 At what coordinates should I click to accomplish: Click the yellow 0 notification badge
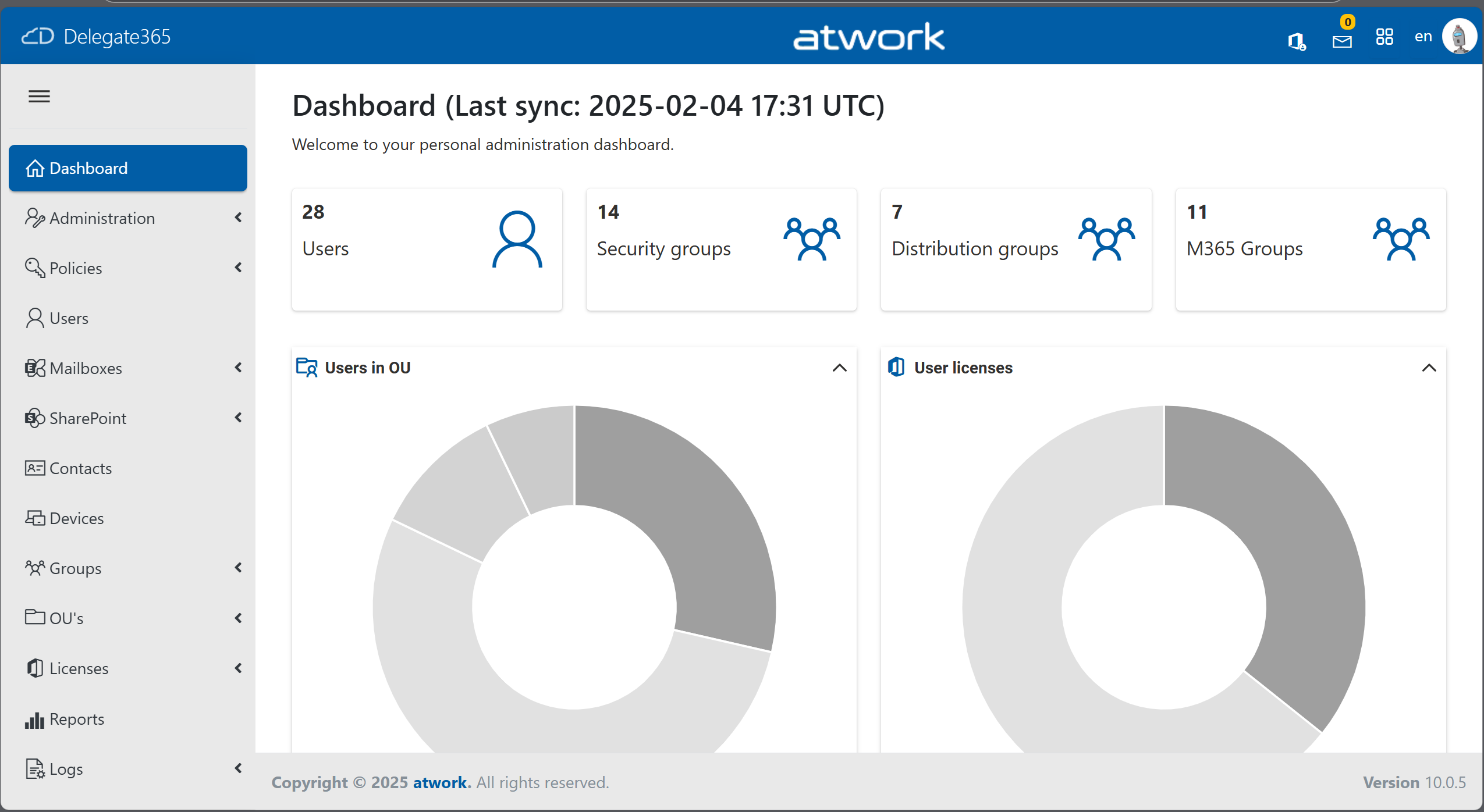(x=1348, y=22)
